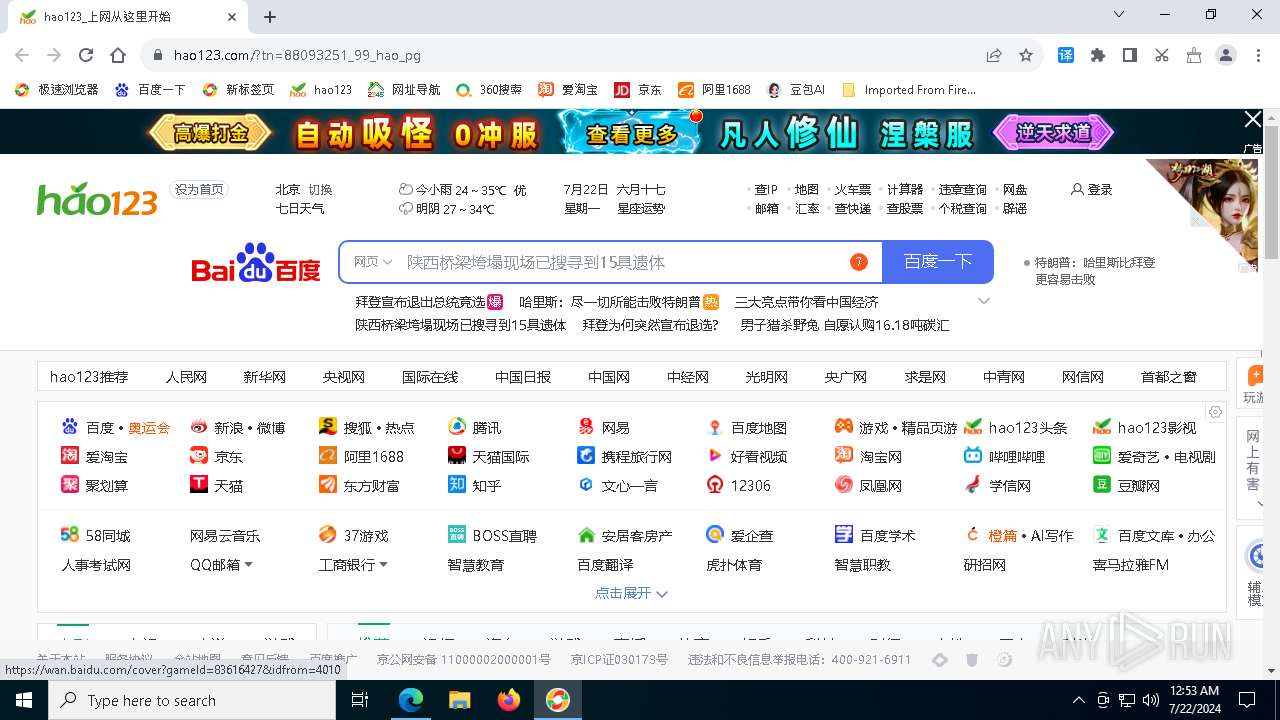The image size is (1280, 720).
Task: Open the browser three-dot menu
Action: (1257, 55)
